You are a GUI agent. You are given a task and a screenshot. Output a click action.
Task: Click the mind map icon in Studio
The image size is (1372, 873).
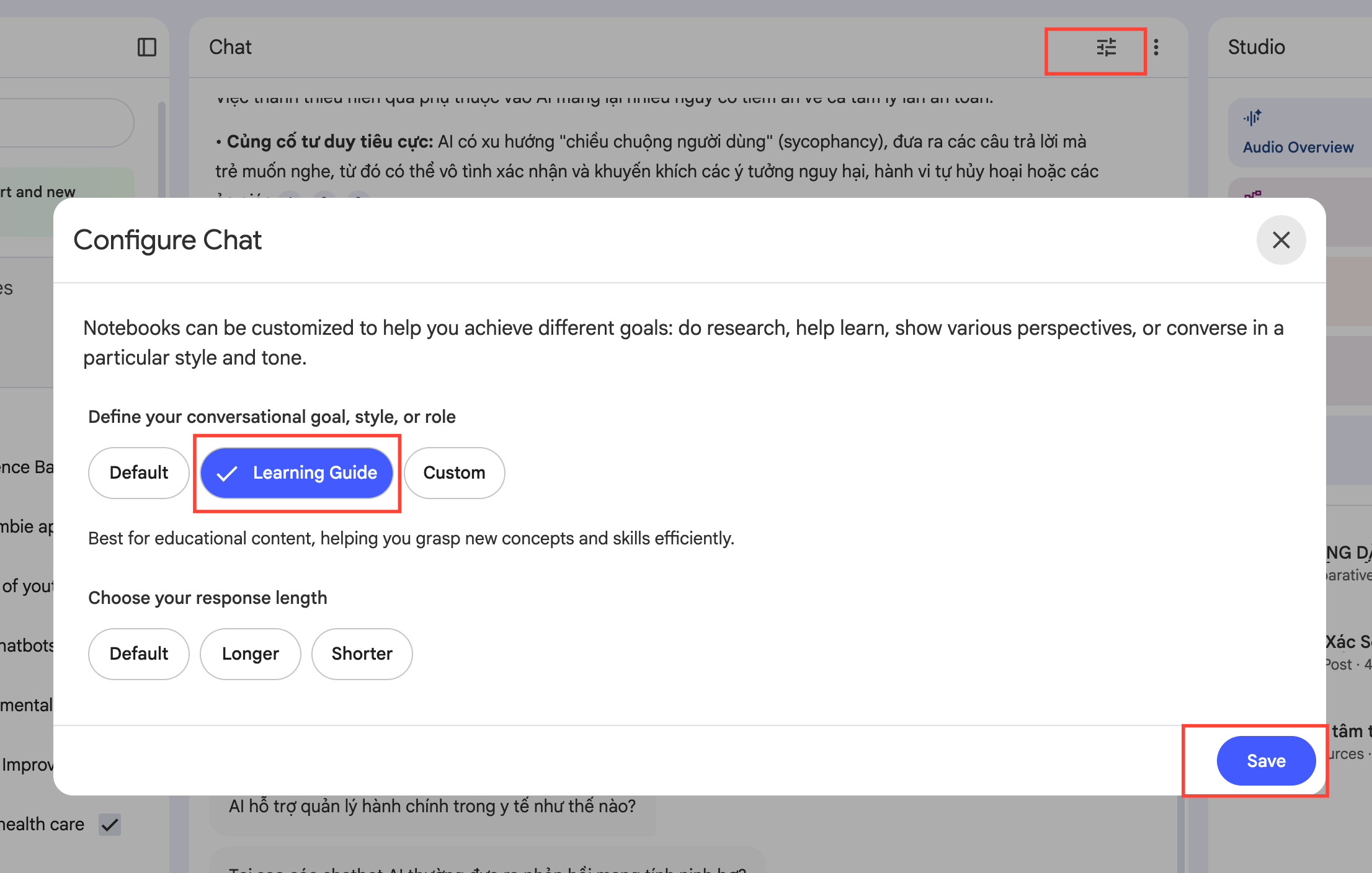pyautogui.click(x=1252, y=195)
